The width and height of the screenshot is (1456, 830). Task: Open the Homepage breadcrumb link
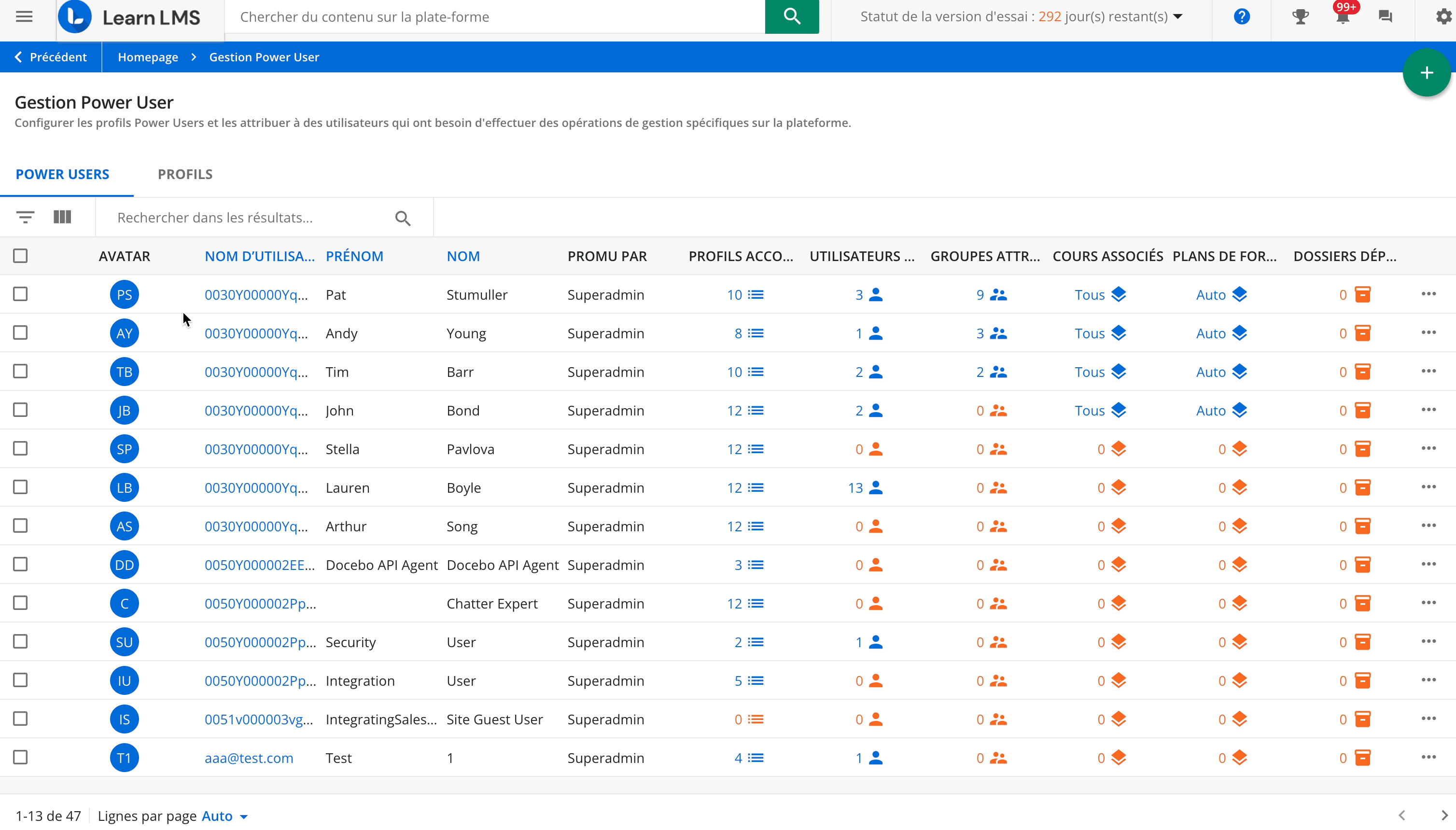[148, 57]
